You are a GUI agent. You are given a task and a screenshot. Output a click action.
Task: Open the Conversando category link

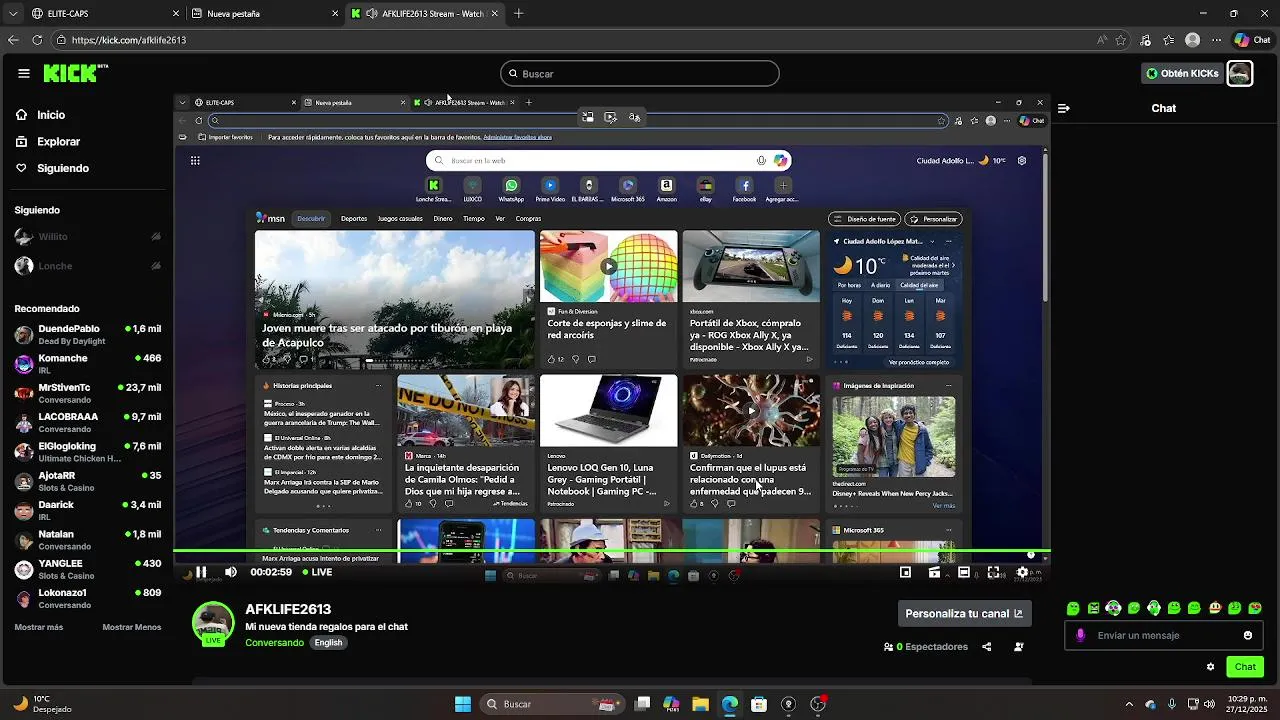click(274, 643)
